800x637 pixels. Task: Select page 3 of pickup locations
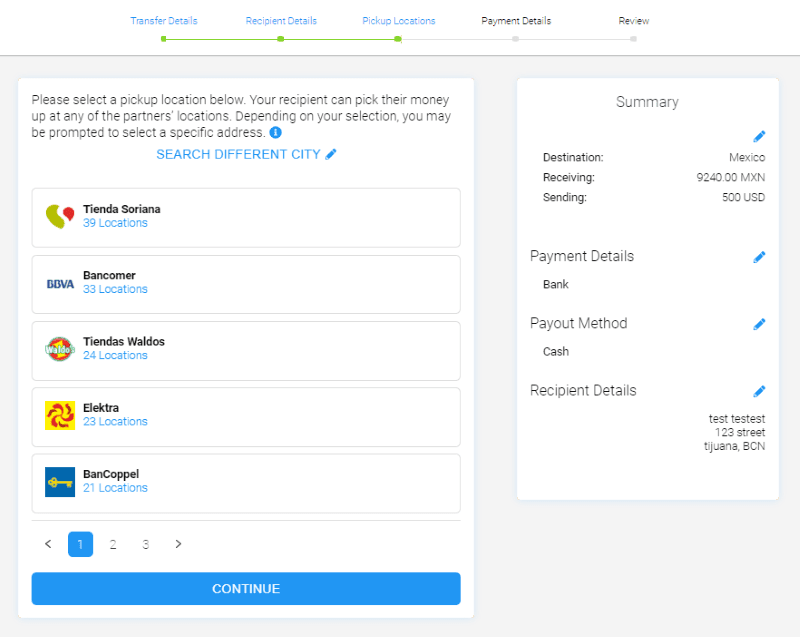coord(145,544)
